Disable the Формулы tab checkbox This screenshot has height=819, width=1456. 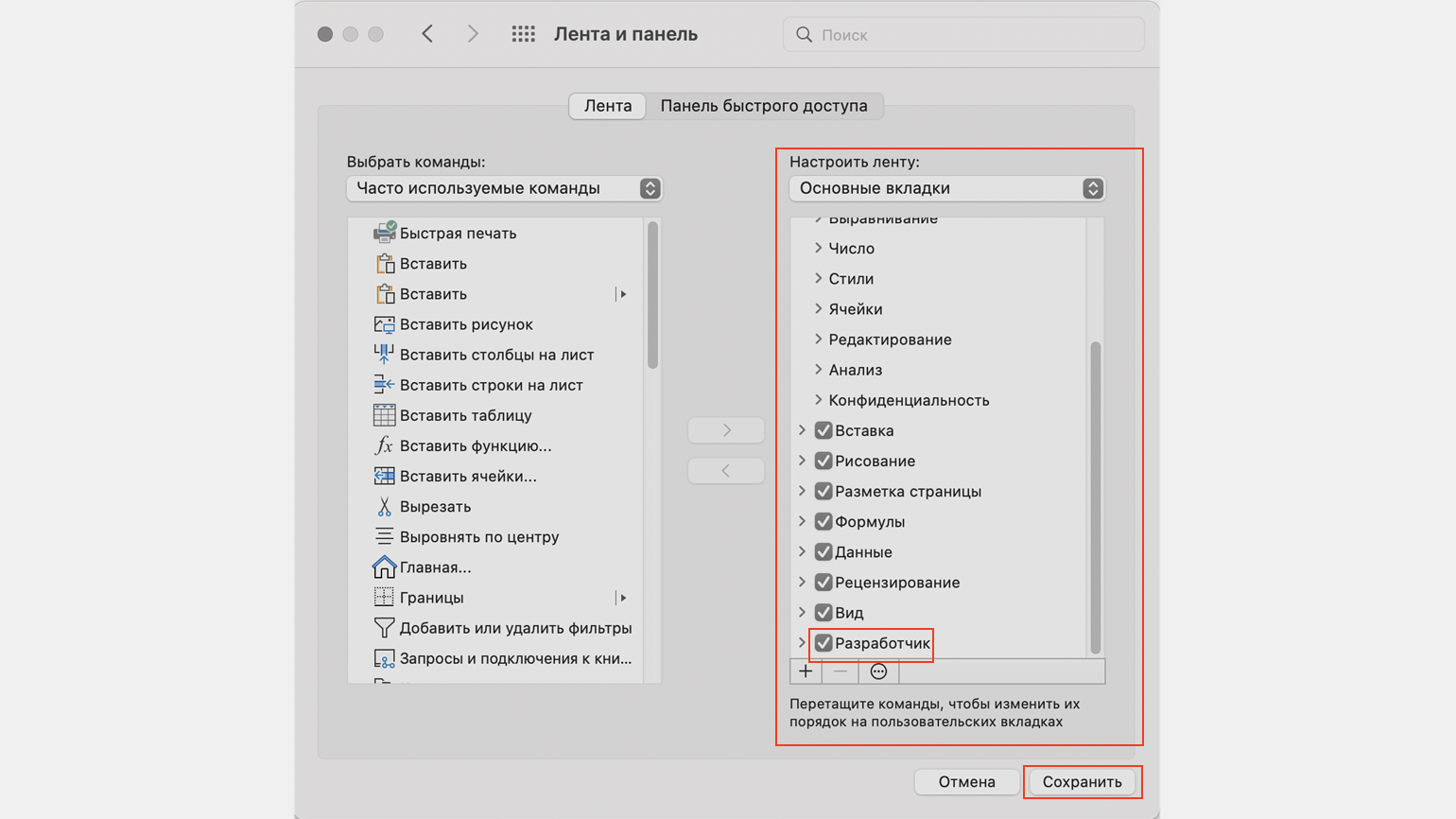(x=823, y=522)
